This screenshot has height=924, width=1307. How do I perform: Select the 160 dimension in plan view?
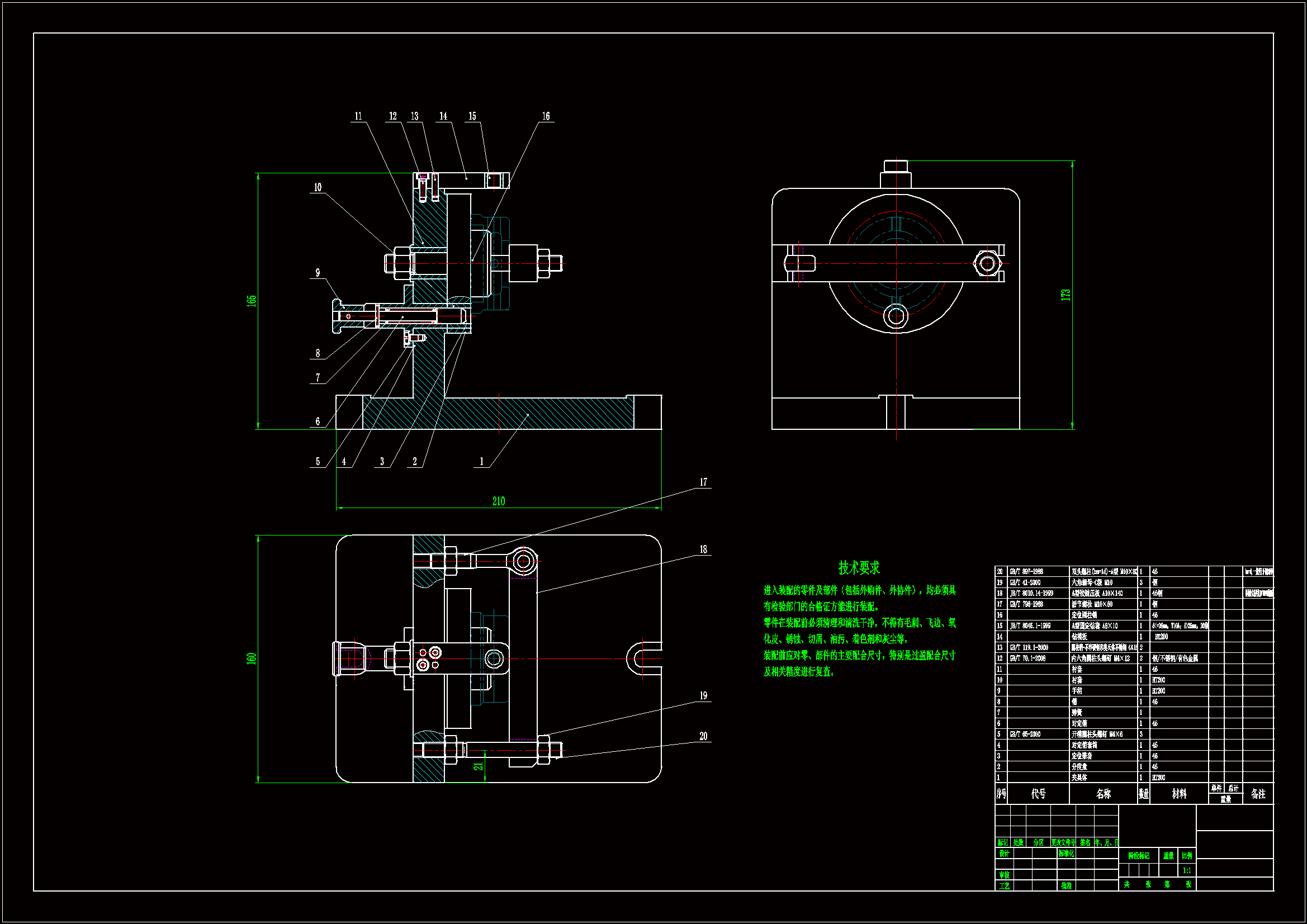pos(252,658)
